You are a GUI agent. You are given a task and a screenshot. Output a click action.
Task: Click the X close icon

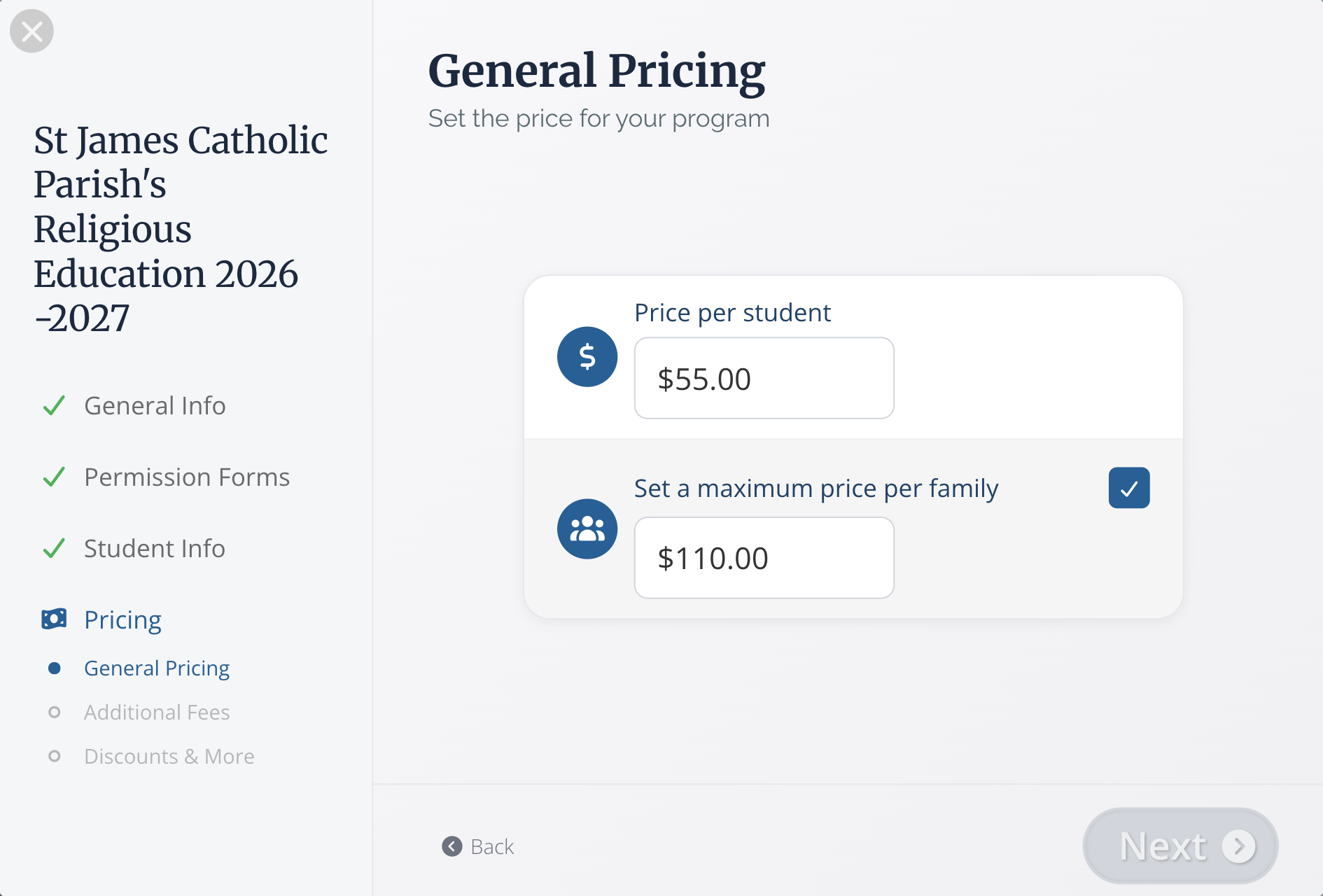[x=31, y=31]
